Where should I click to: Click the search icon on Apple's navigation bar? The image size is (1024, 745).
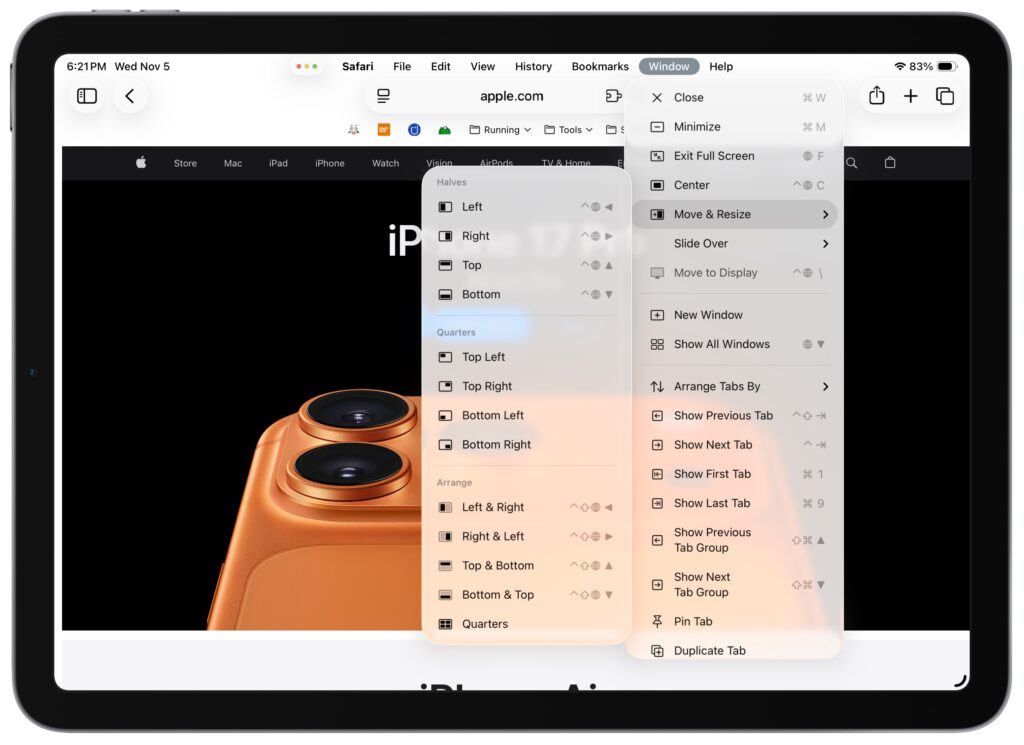tap(851, 161)
